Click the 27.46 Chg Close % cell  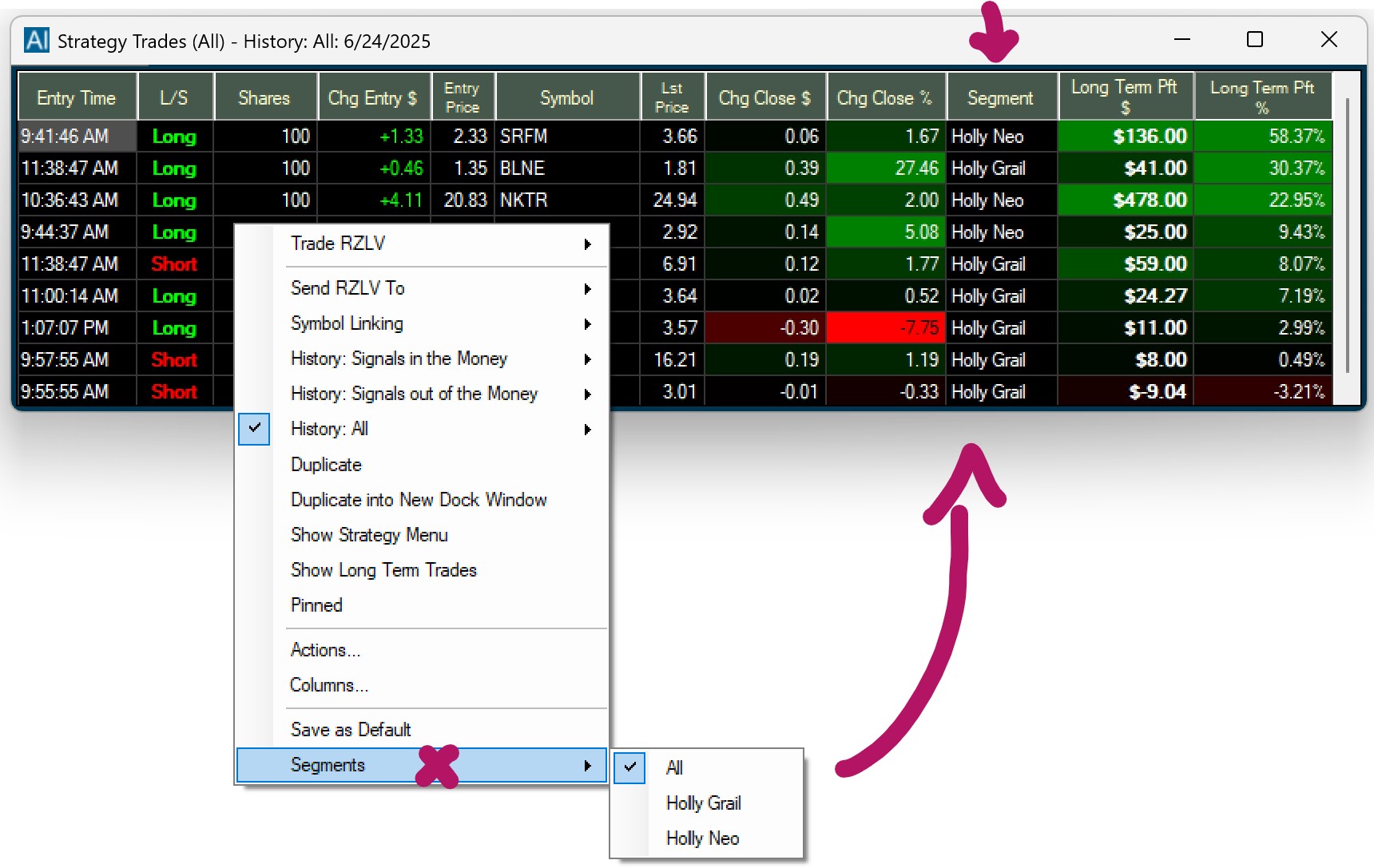click(x=886, y=168)
